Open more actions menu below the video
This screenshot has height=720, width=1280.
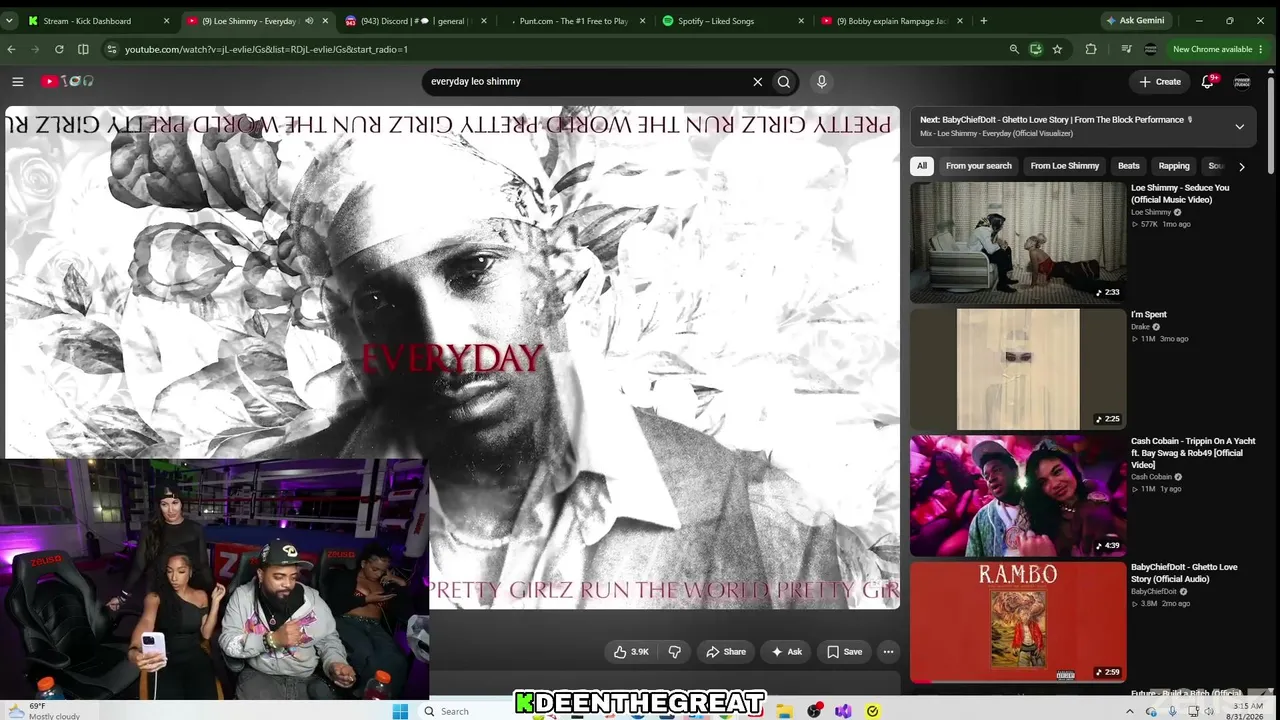(888, 652)
